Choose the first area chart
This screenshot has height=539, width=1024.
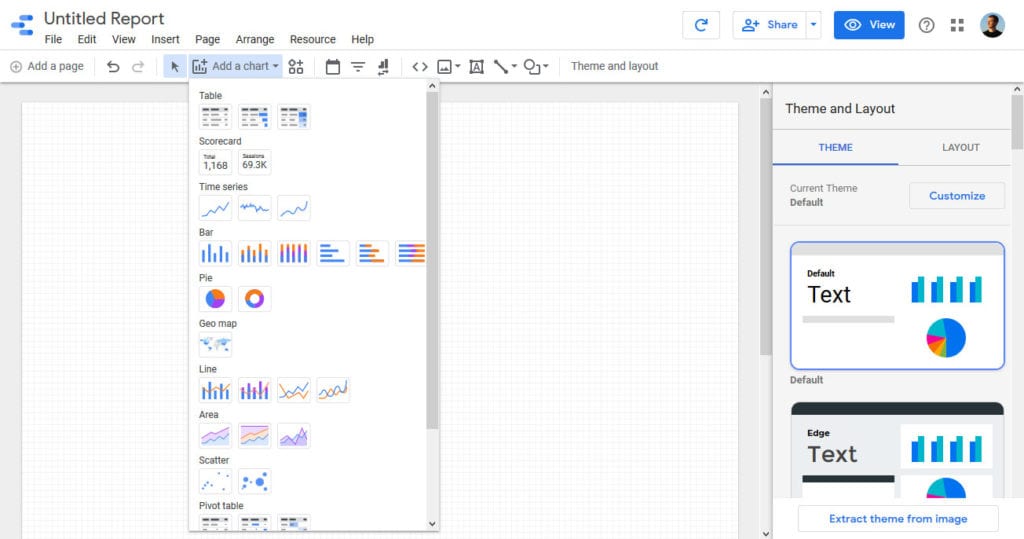(215, 436)
